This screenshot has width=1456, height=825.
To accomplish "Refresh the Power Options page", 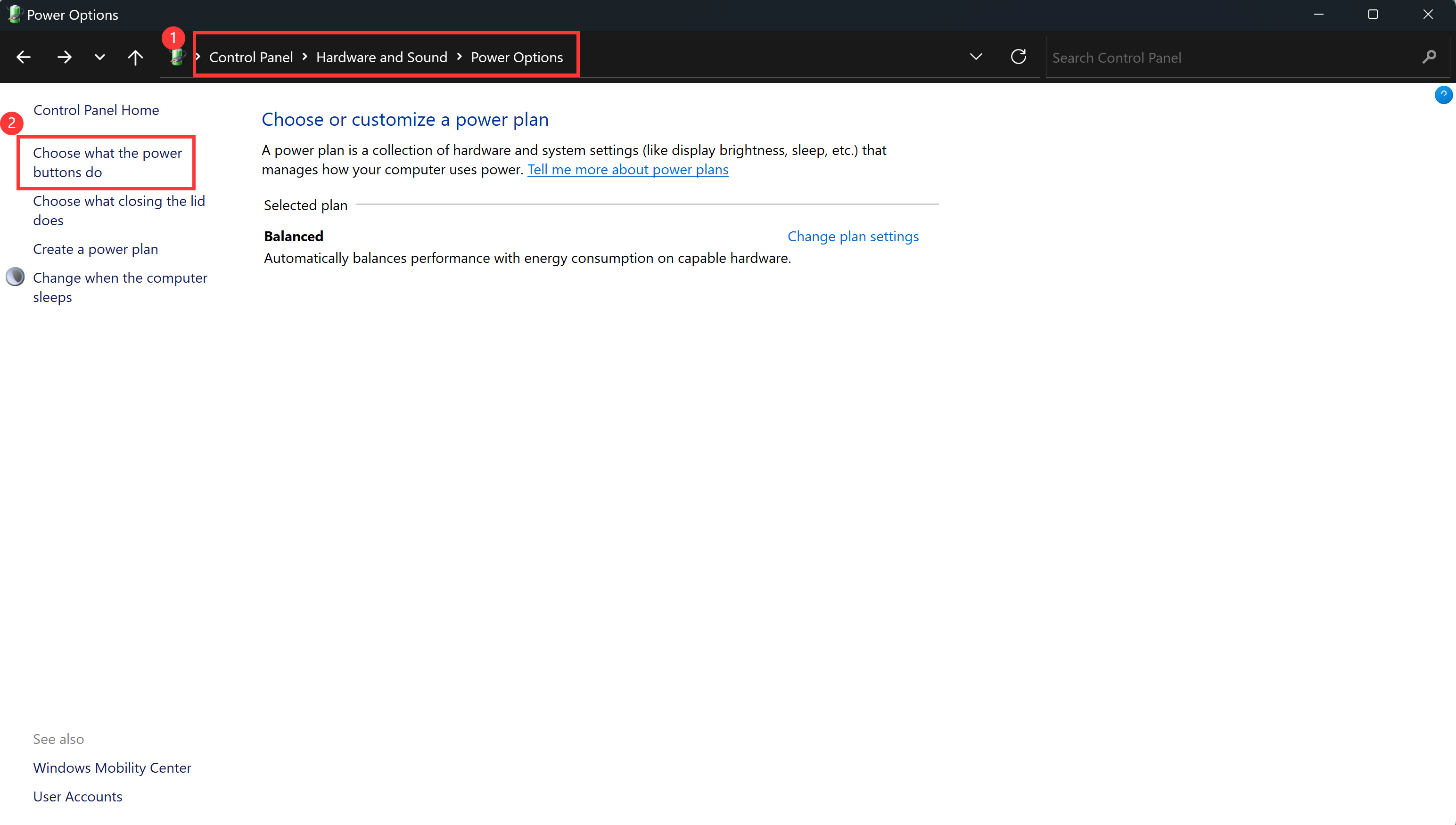I will (1018, 57).
